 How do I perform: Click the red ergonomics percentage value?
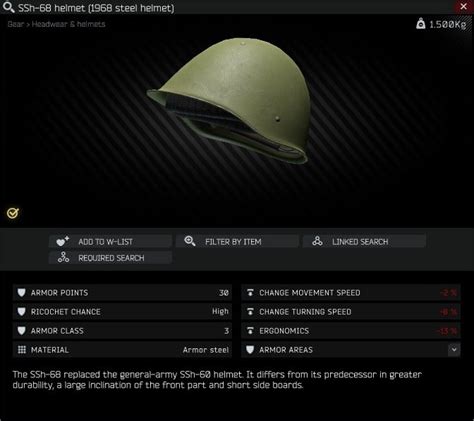(447, 331)
